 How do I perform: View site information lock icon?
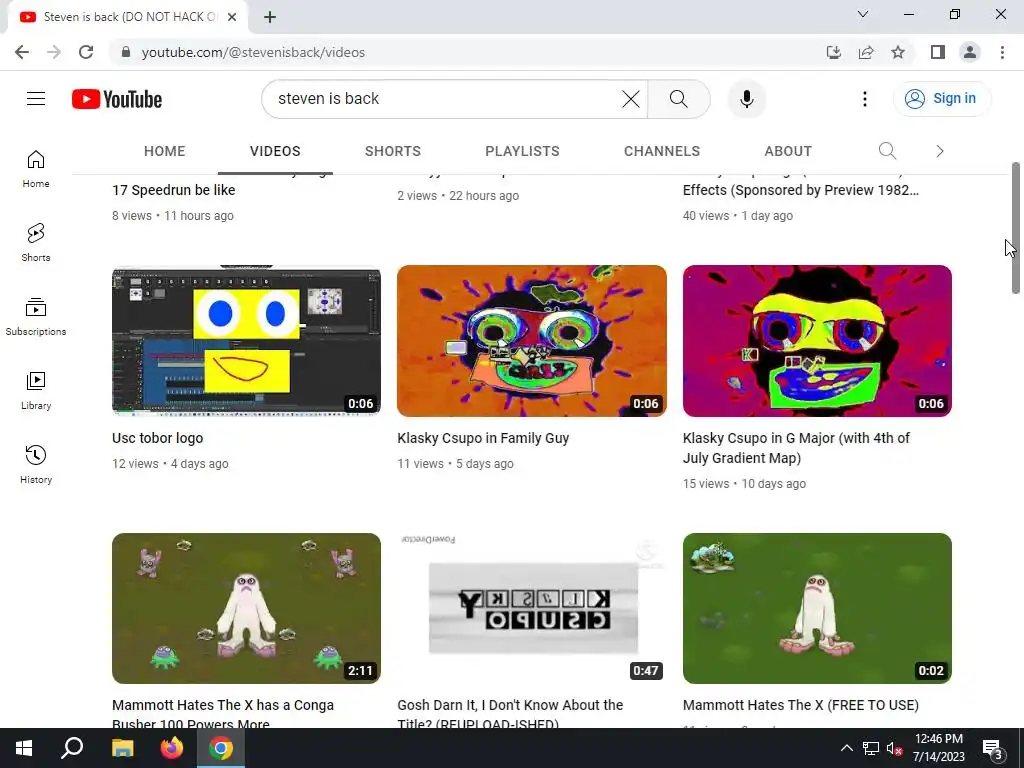click(x=126, y=52)
